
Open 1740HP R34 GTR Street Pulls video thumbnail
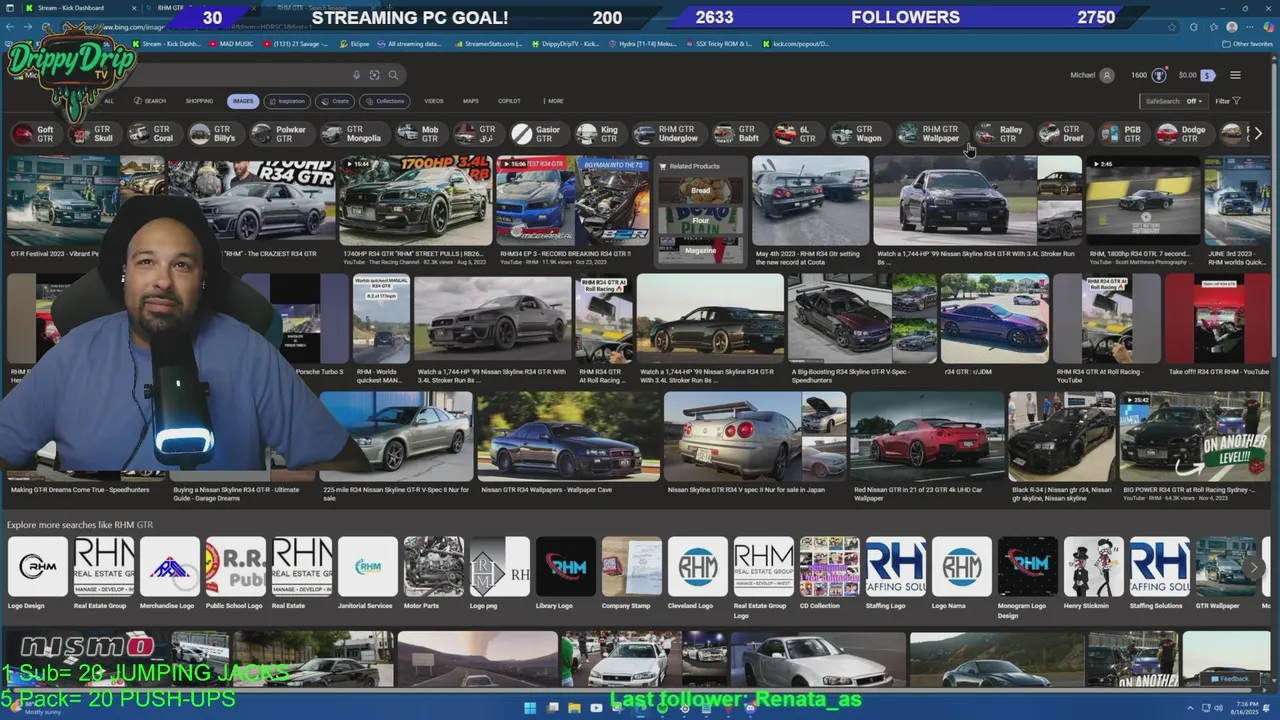pyautogui.click(x=415, y=200)
